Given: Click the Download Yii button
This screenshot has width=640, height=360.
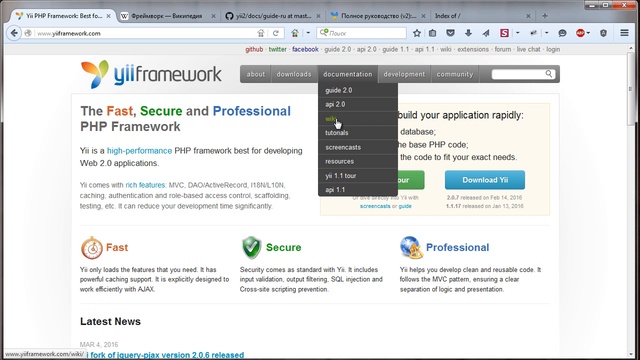Looking at the screenshot, I should point(485,180).
